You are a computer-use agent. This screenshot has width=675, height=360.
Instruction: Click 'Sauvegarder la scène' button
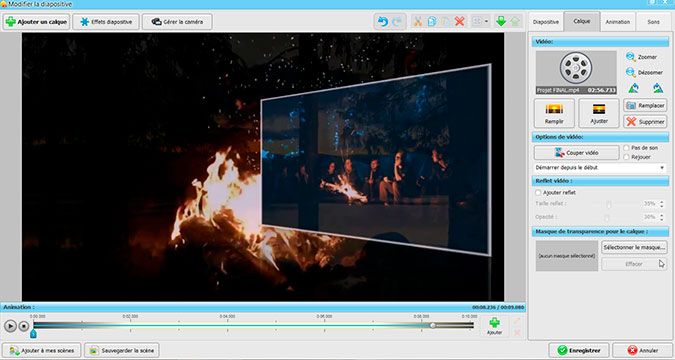121,351
